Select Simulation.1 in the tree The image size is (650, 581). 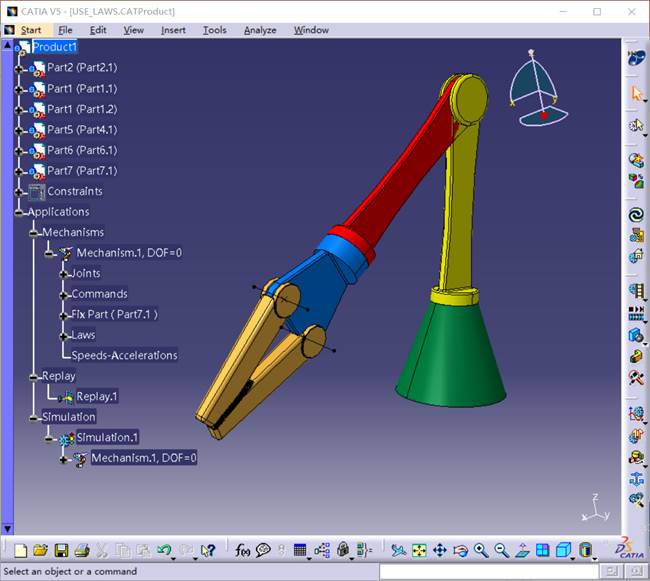pos(107,437)
